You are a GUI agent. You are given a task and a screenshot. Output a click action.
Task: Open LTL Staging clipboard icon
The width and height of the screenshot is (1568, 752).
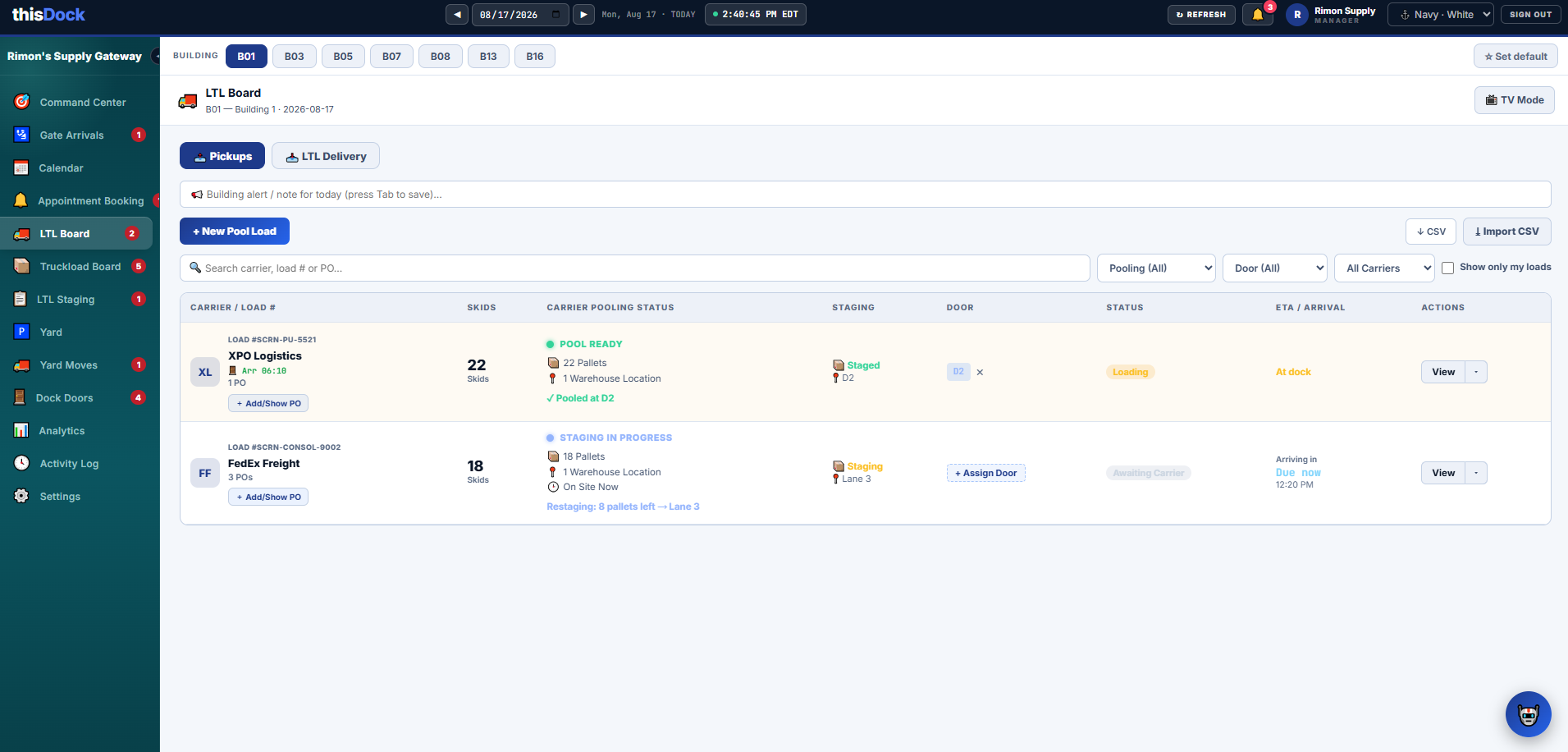click(21, 299)
